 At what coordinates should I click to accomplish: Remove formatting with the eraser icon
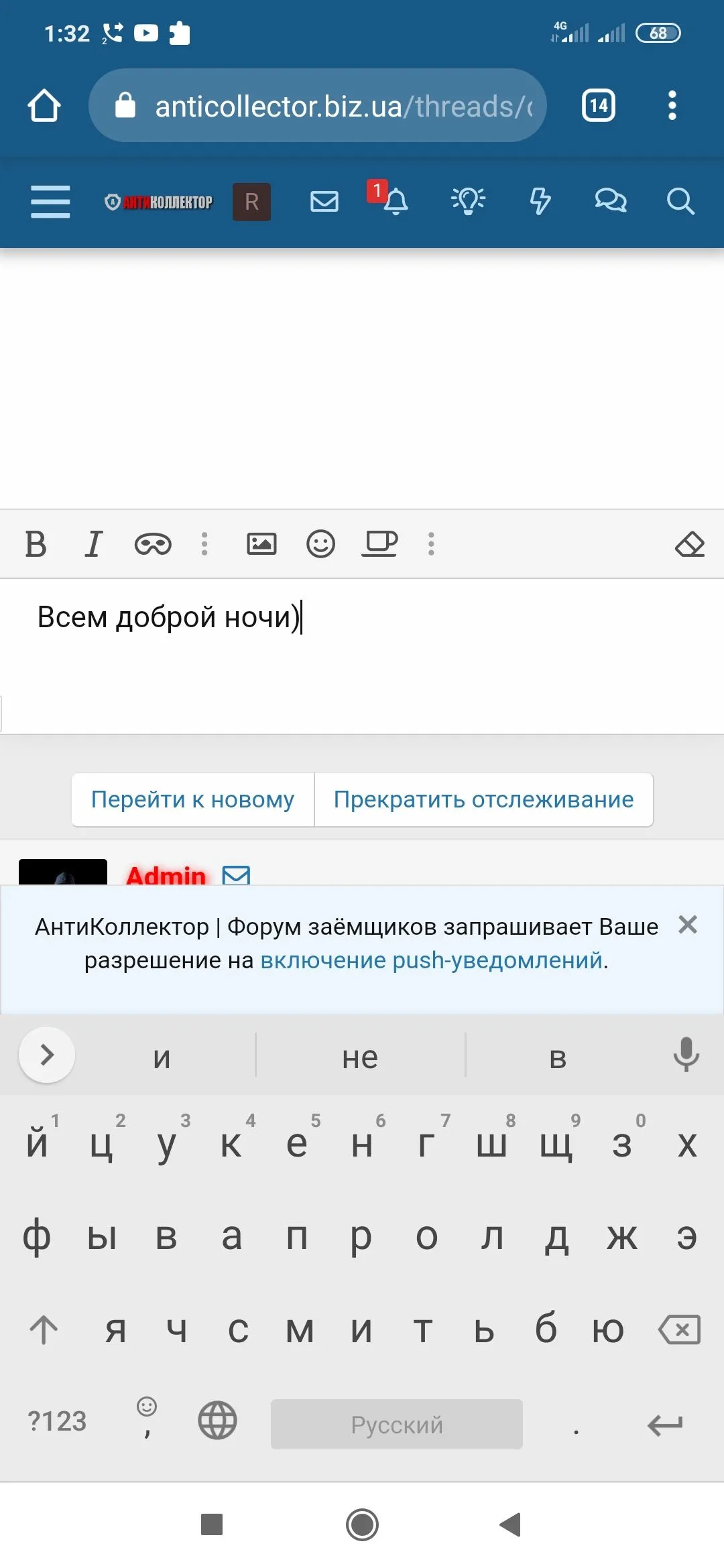pyautogui.click(x=689, y=544)
